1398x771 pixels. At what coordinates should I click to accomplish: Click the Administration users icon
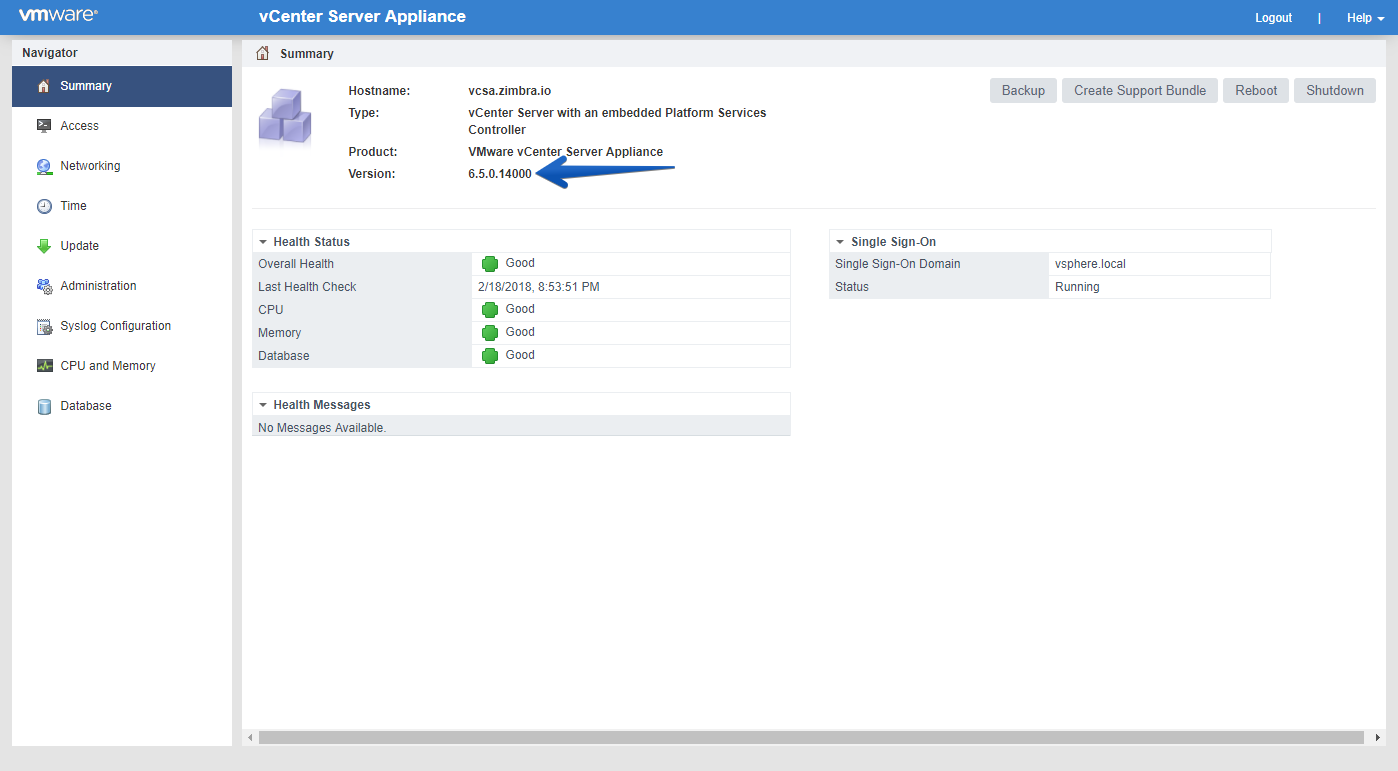43,286
